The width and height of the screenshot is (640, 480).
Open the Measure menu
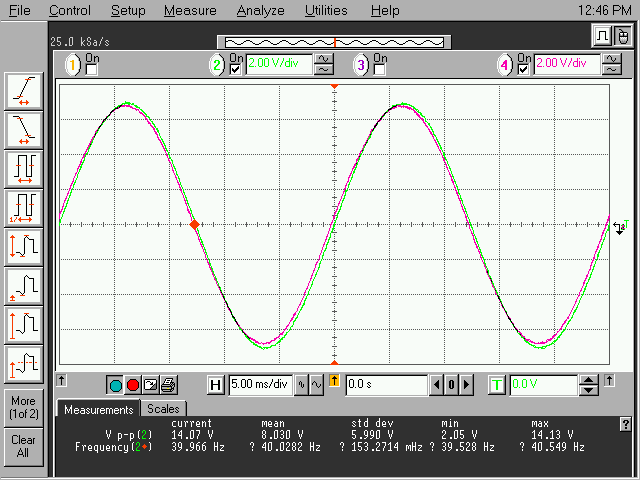[x=190, y=10]
